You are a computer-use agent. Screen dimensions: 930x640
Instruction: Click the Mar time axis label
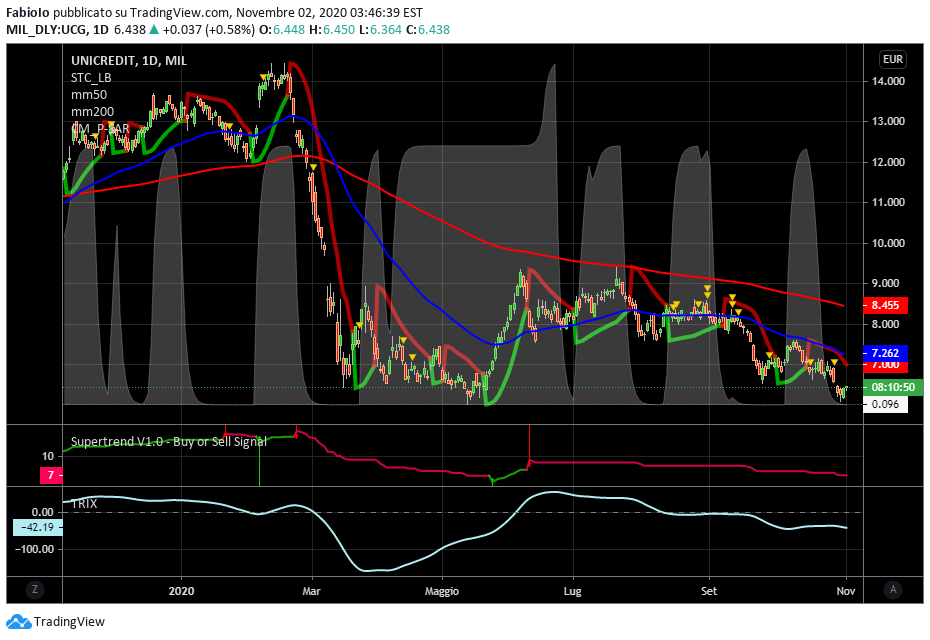[311, 591]
